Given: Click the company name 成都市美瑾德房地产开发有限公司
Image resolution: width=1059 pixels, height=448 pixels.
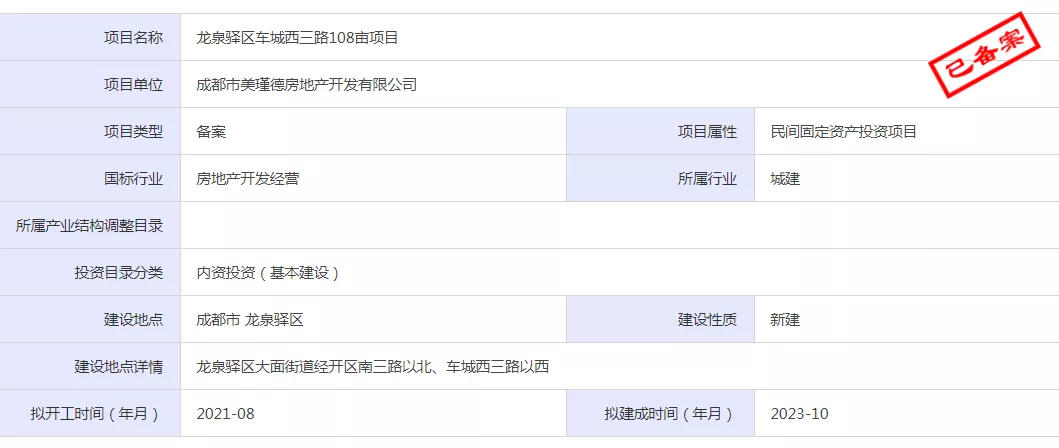Looking at the screenshot, I should click(x=307, y=84).
